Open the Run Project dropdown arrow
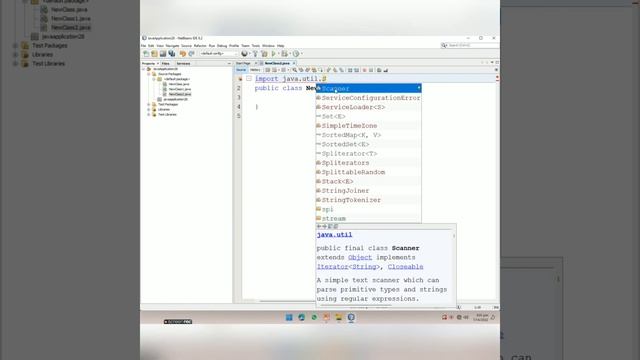 point(278,53)
